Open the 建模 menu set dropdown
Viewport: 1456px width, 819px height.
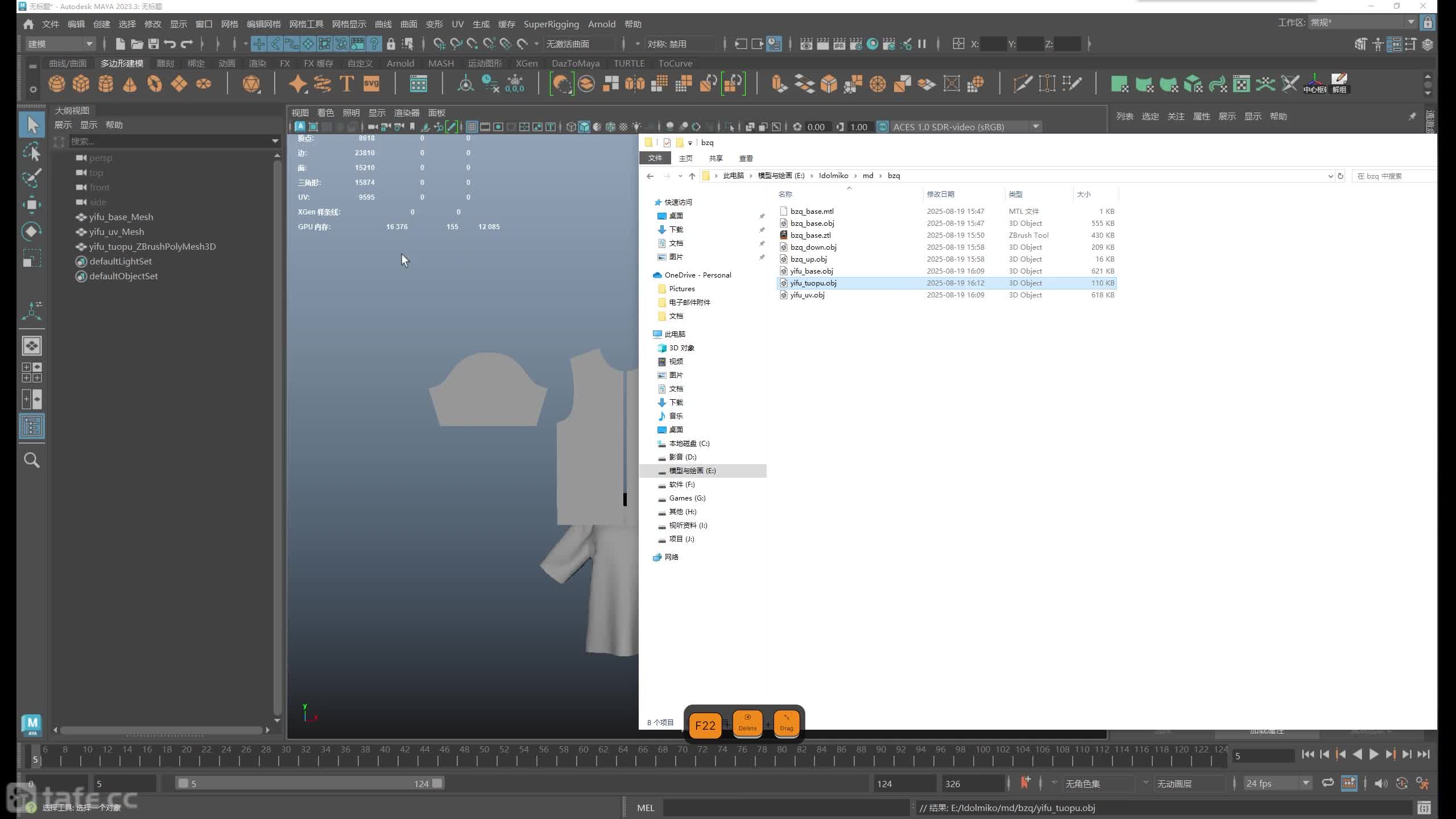point(60,44)
